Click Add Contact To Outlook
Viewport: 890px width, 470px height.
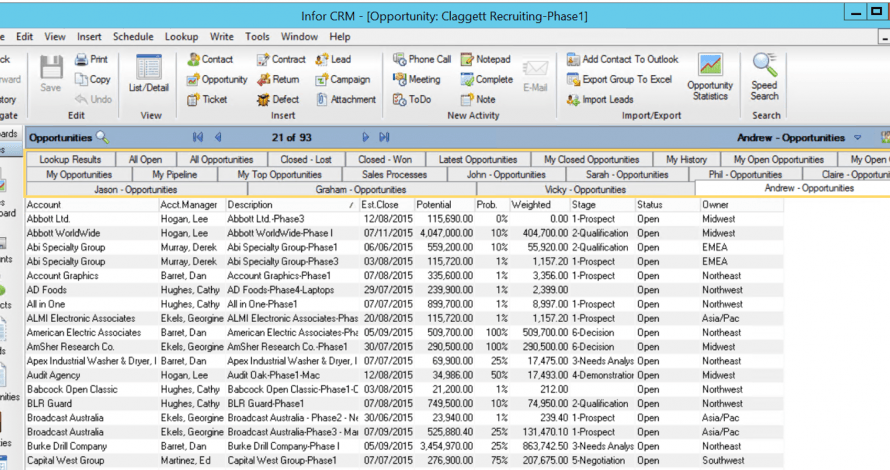(622, 59)
